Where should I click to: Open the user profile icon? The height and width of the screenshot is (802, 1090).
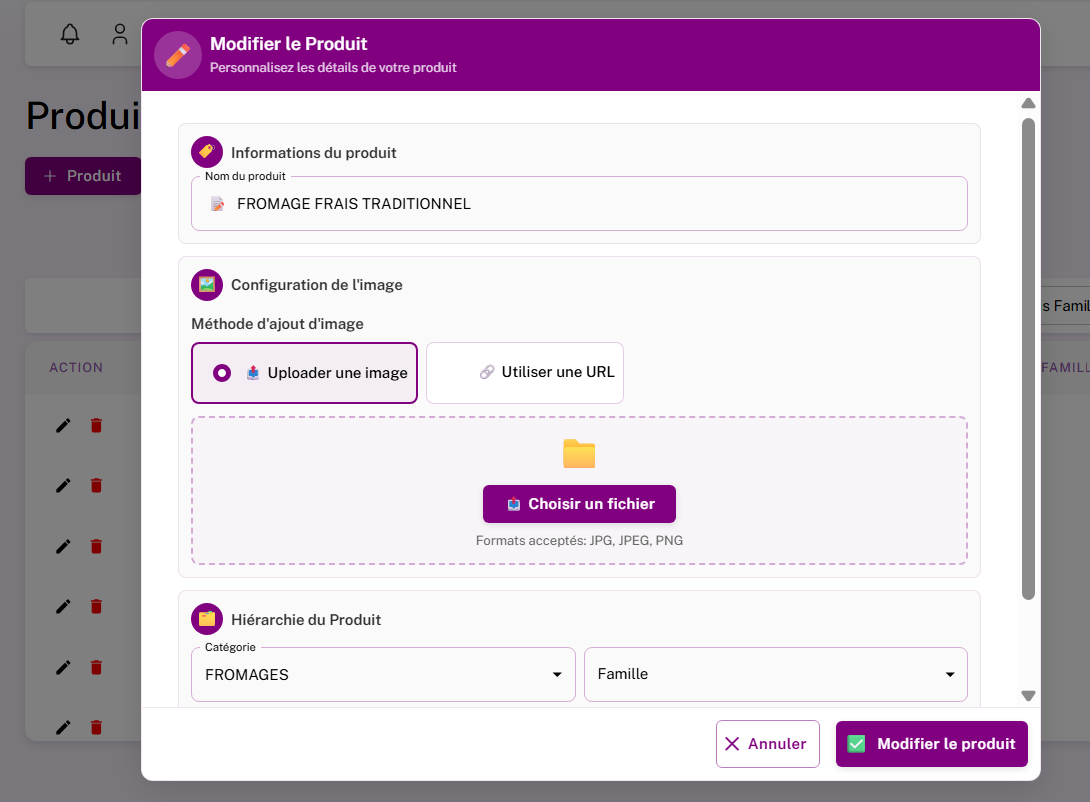coord(120,34)
